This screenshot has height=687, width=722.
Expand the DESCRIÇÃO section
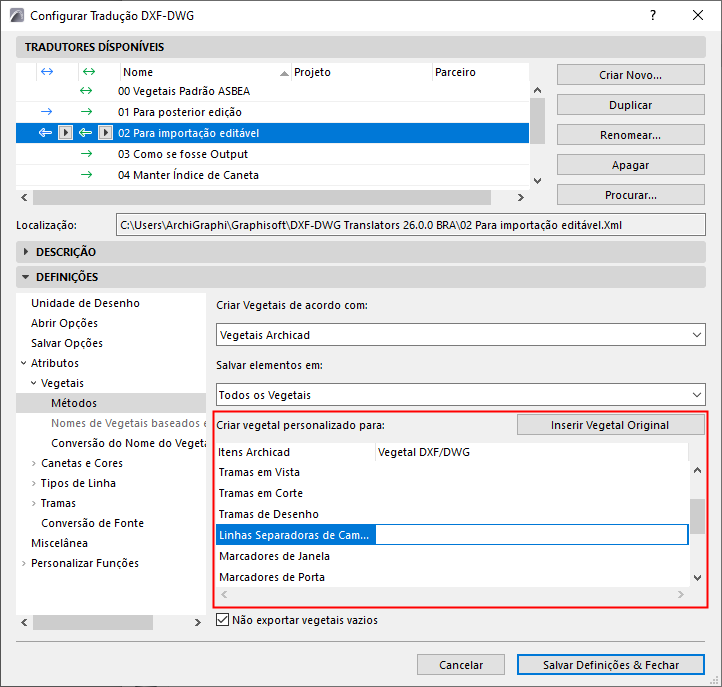tap(27, 252)
